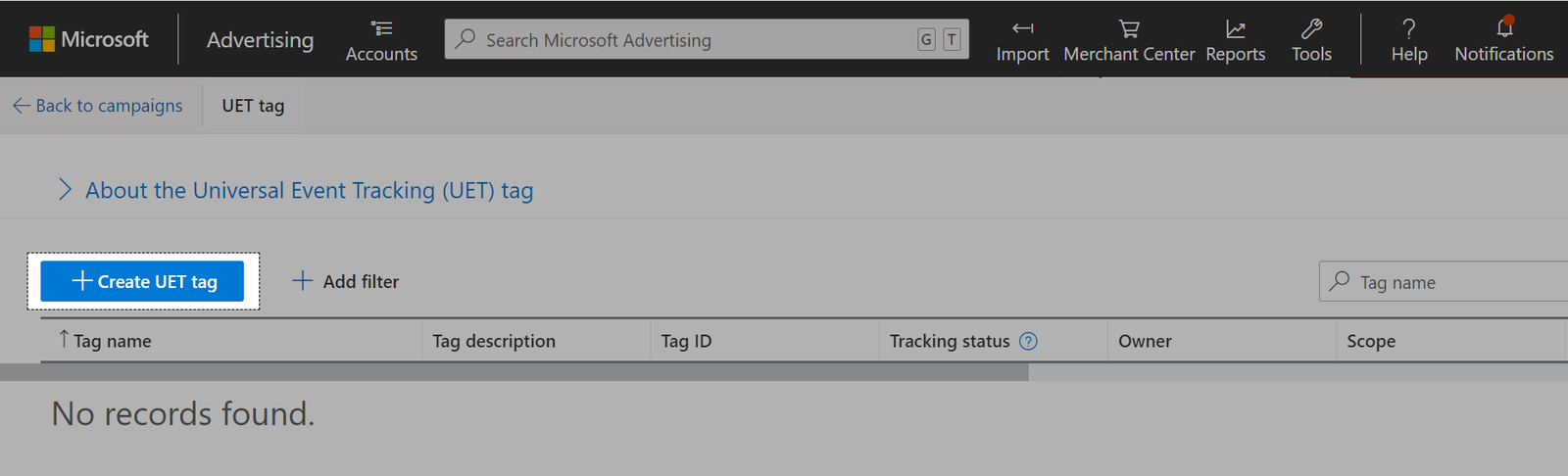Click the Help question mark icon

pos(1408,28)
